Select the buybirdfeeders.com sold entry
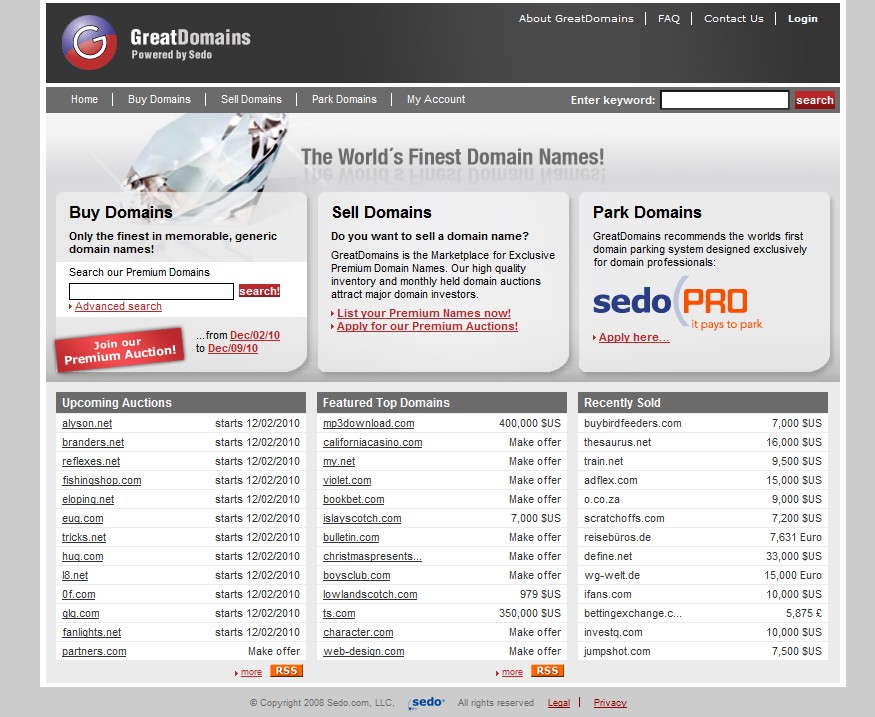The image size is (875, 717). [x=633, y=424]
